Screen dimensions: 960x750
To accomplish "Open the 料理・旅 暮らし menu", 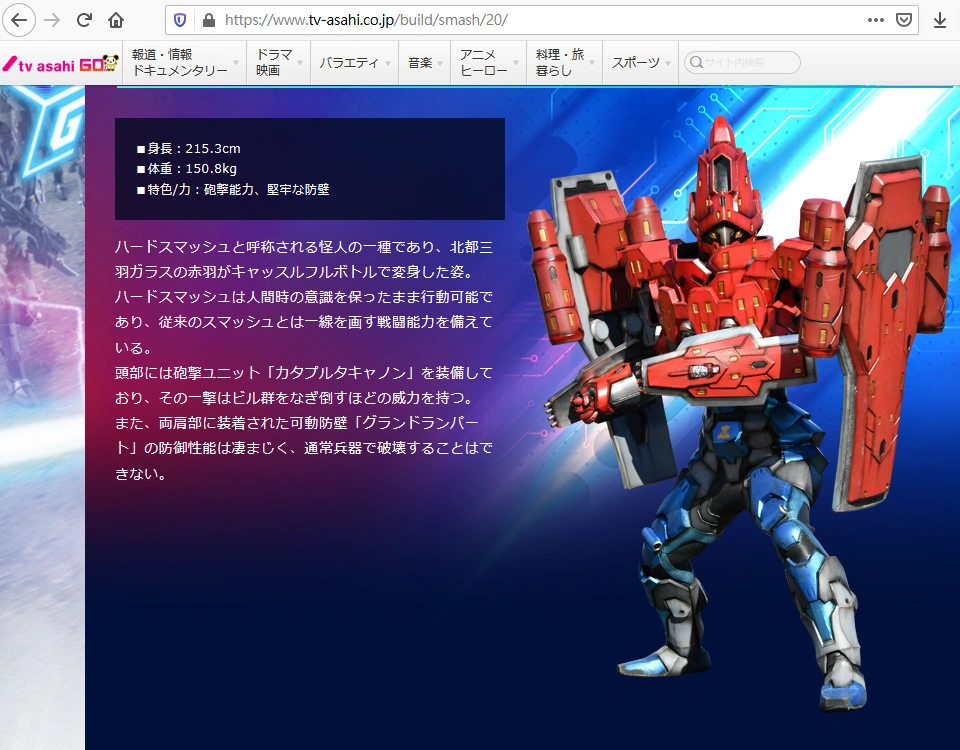I will 564,62.
